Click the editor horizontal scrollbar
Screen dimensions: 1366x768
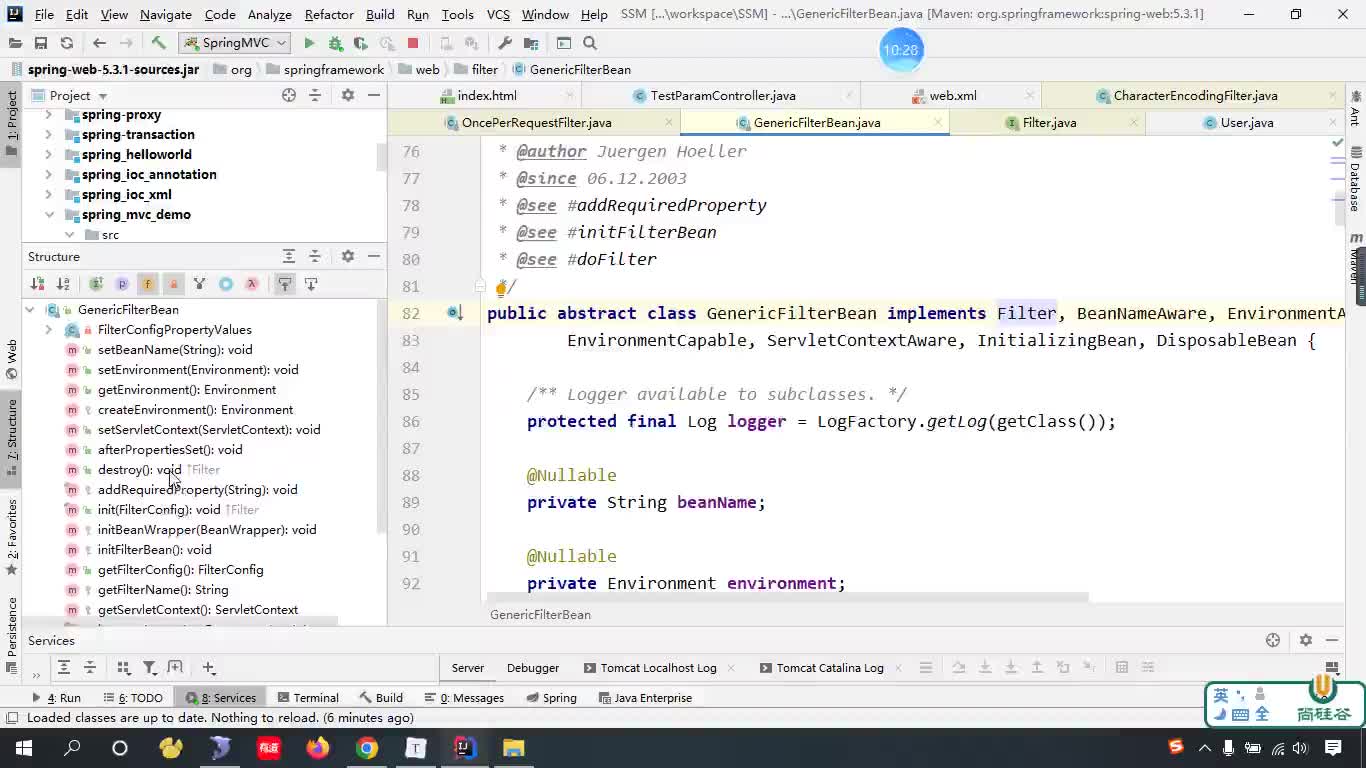tap(788, 598)
